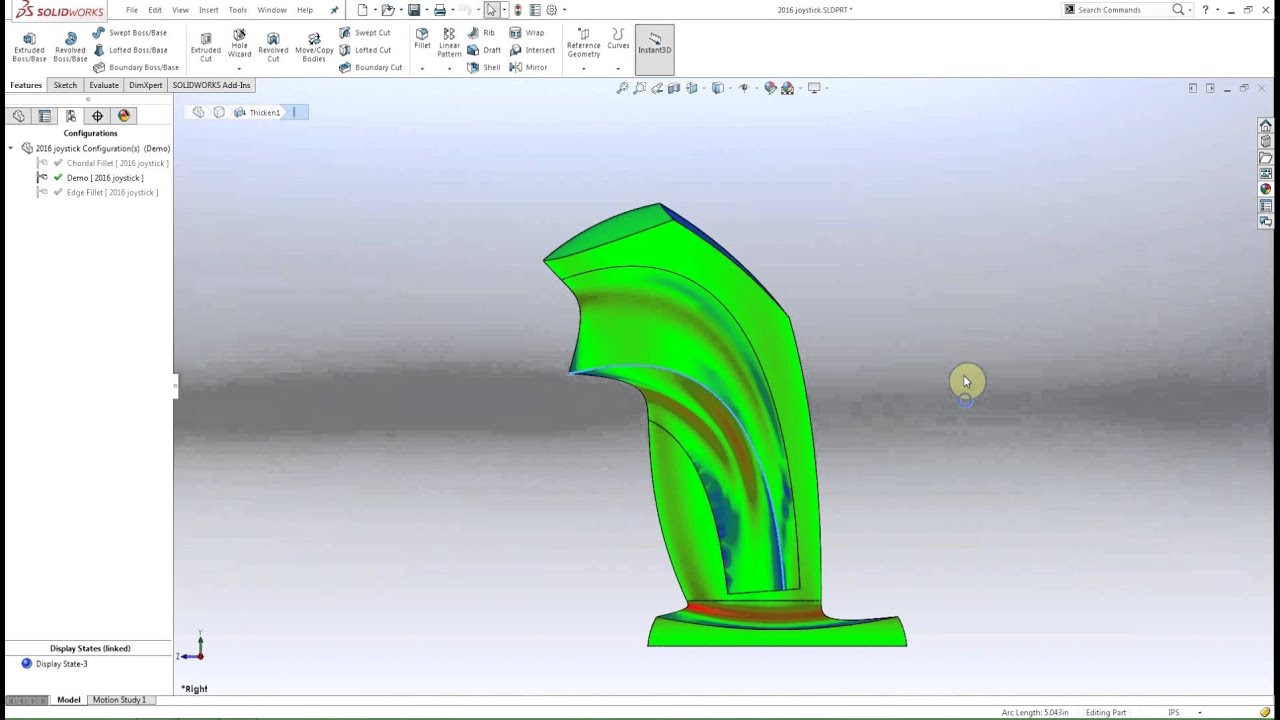
Task: Switch to SOLIDWORKS Add-Ins tab
Action: tap(211, 85)
